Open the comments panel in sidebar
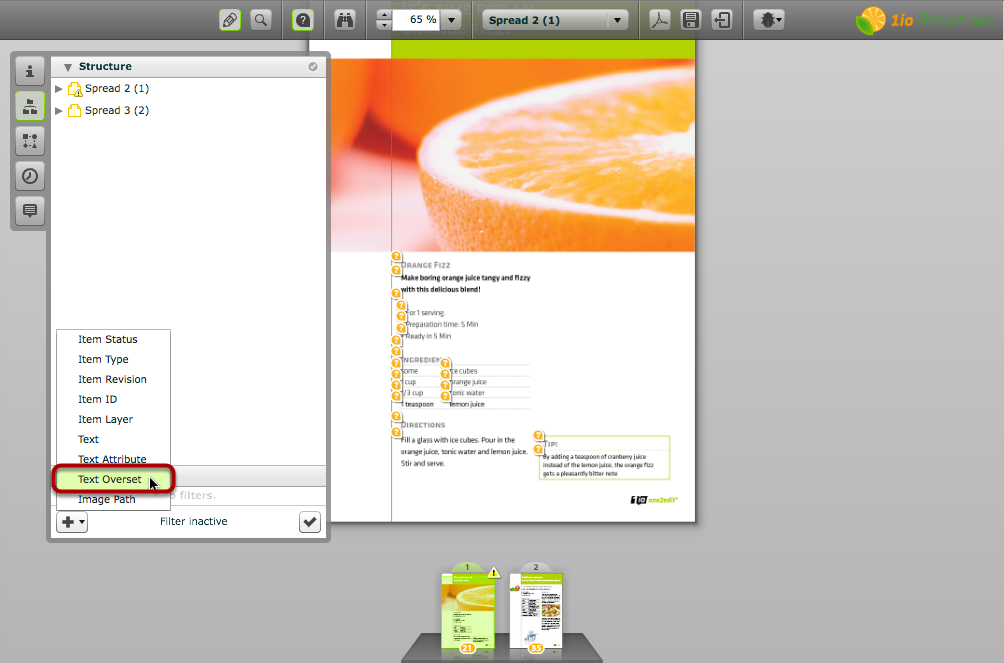 30,211
